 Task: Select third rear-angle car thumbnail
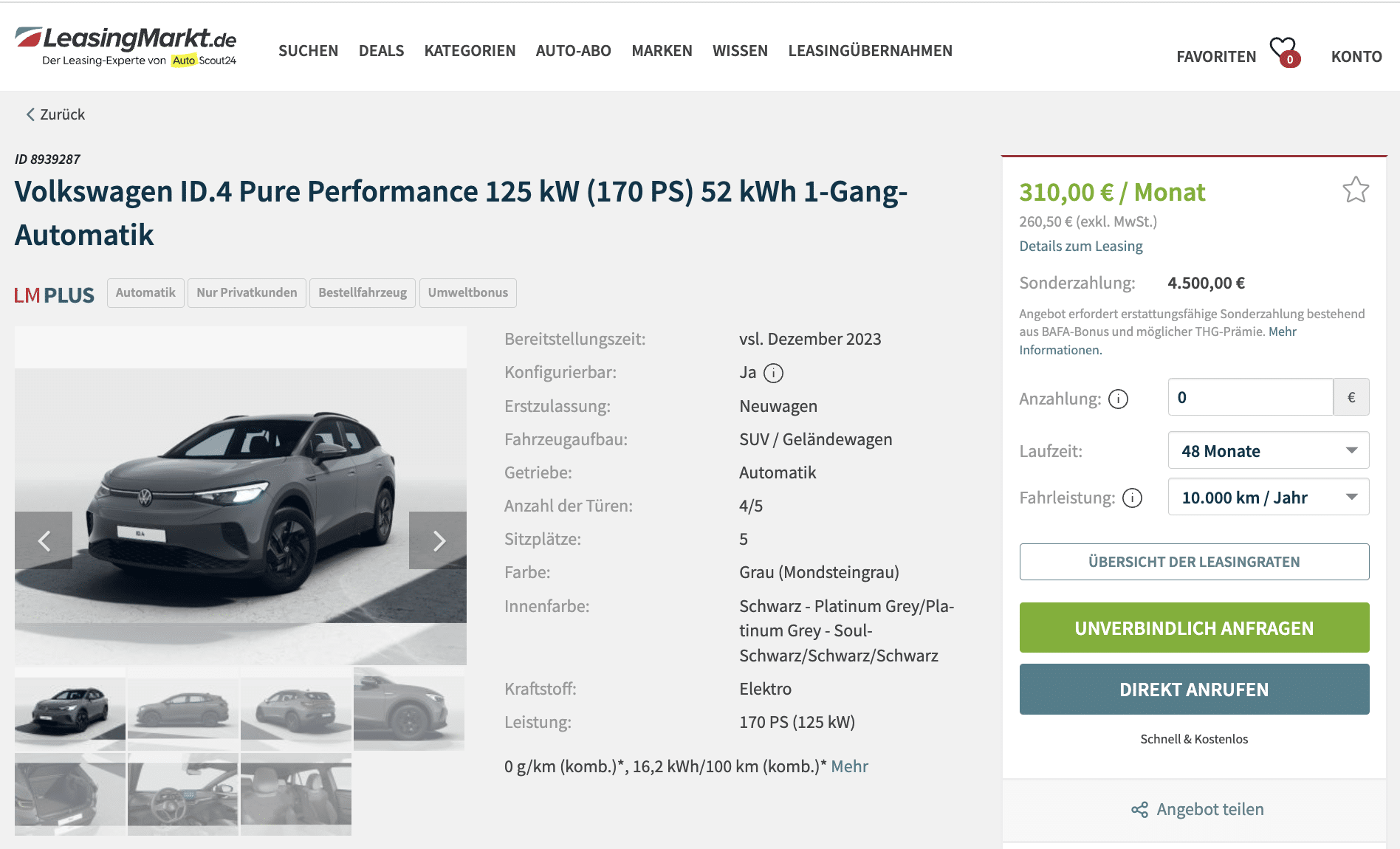tap(296, 709)
